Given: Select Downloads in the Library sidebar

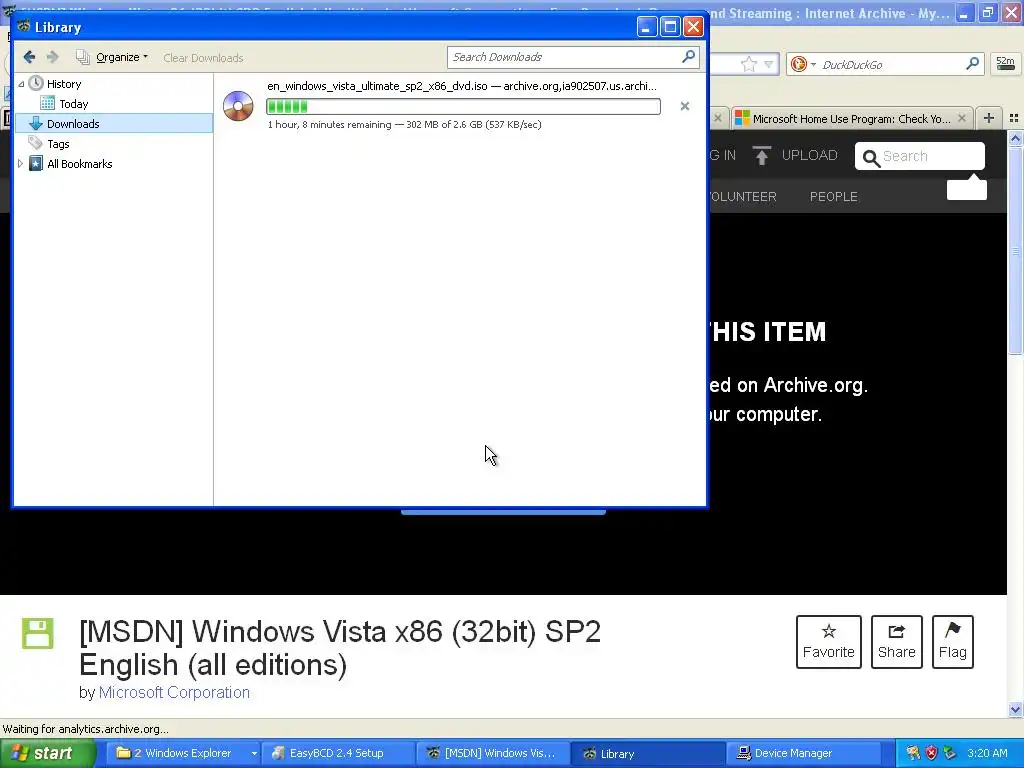Looking at the screenshot, I should 114,123.
